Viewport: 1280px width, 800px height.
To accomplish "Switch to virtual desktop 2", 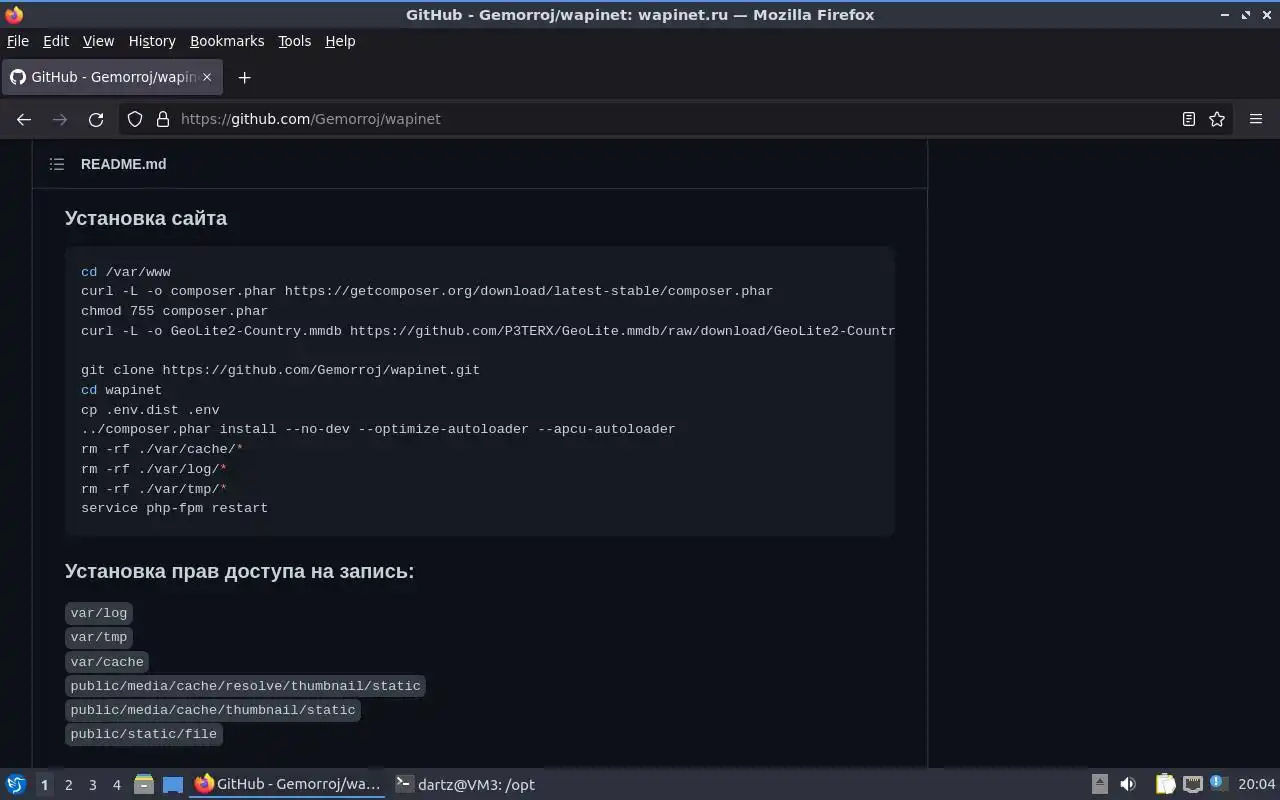I will (68, 785).
